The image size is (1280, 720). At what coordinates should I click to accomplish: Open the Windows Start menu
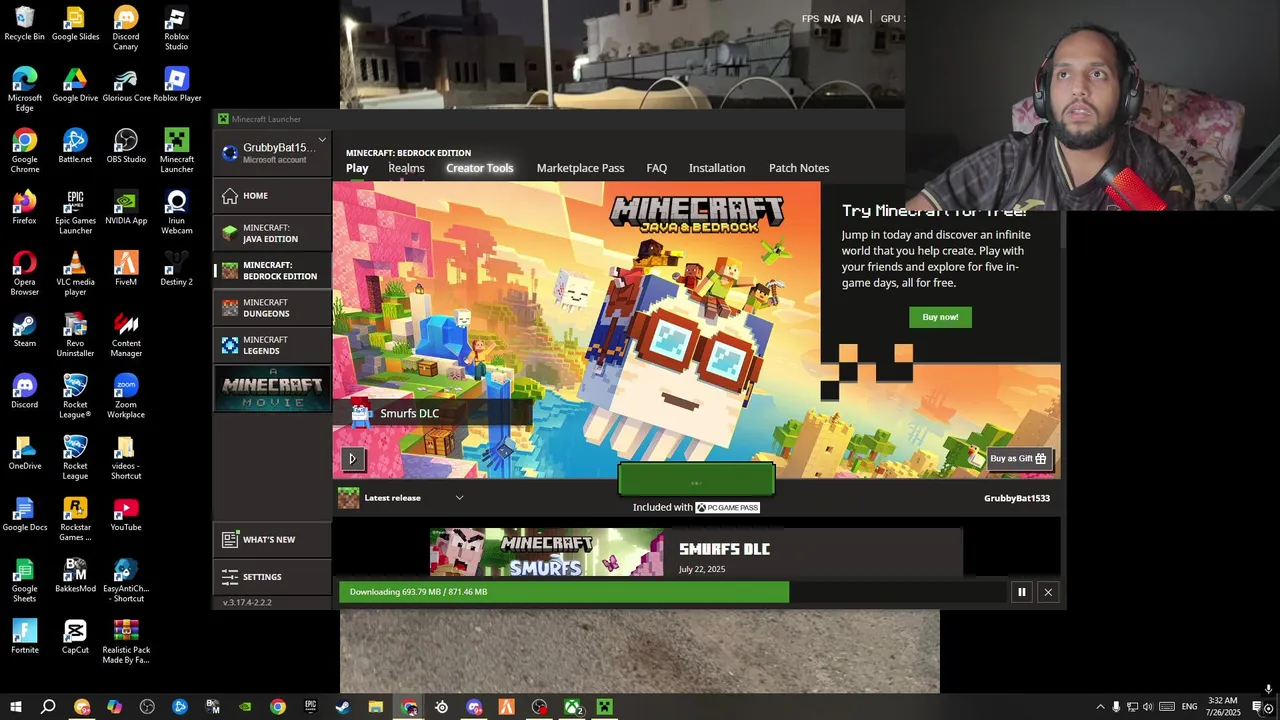15,707
